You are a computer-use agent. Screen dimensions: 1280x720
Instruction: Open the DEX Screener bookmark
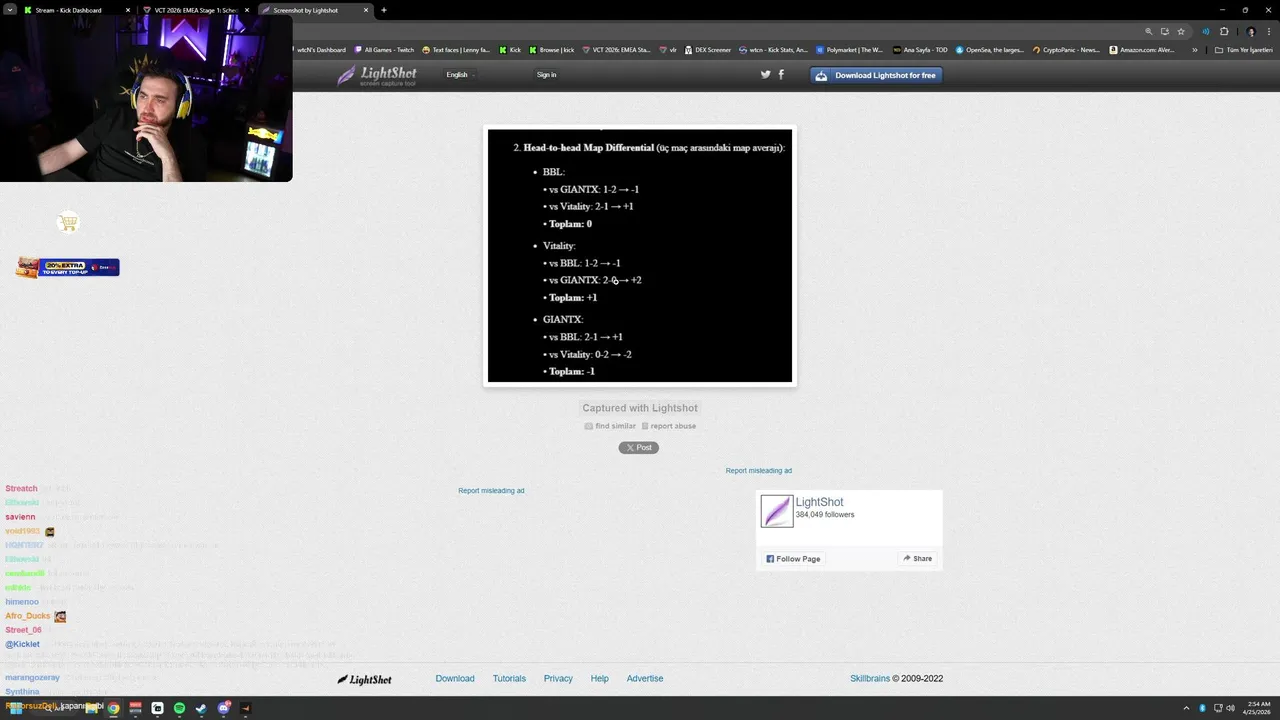(x=708, y=49)
